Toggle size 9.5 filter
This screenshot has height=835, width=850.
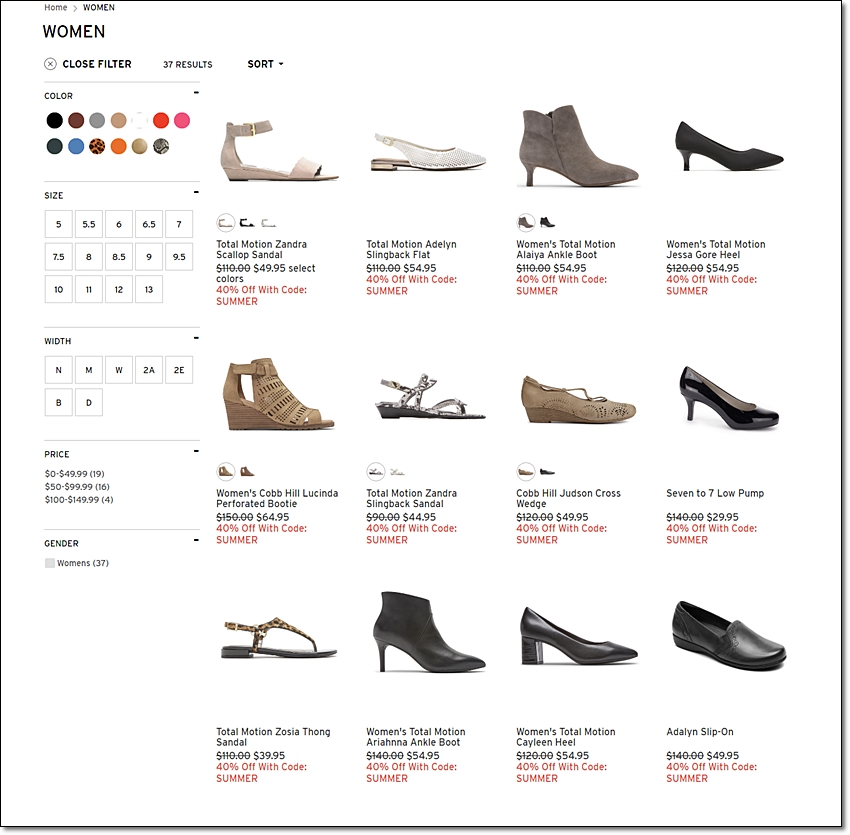pyautogui.click(x=179, y=257)
